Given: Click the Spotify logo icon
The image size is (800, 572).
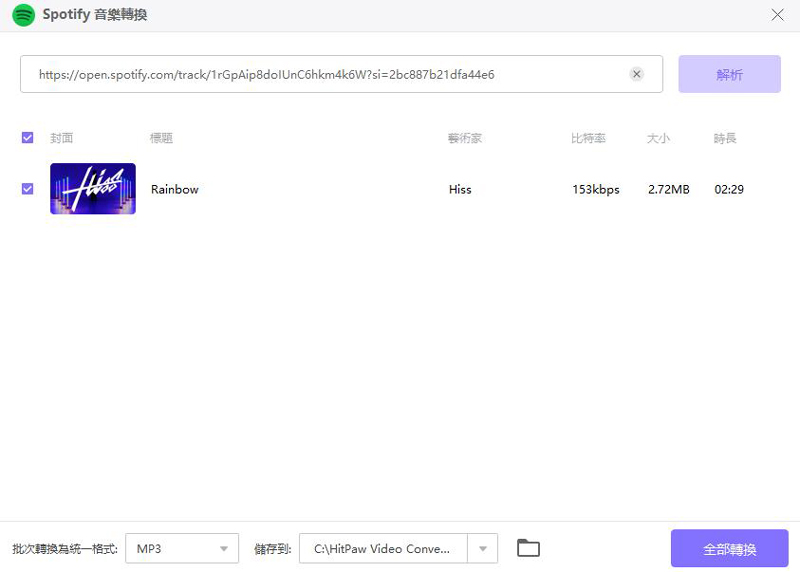Looking at the screenshot, I should click(23, 15).
